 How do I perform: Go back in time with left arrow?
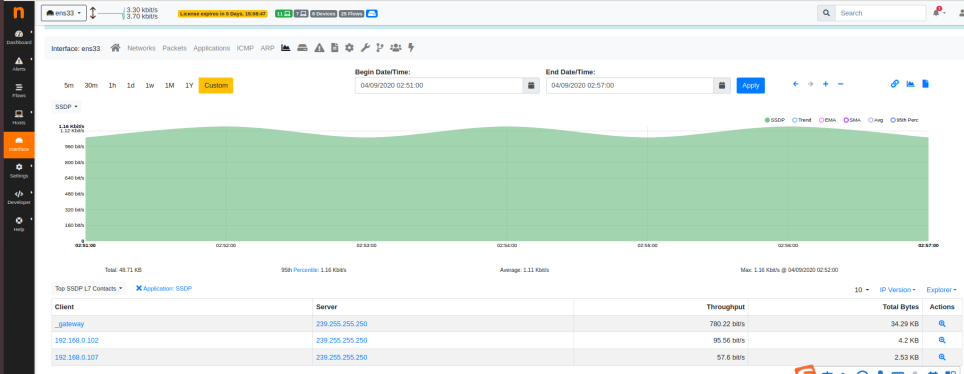tap(796, 84)
